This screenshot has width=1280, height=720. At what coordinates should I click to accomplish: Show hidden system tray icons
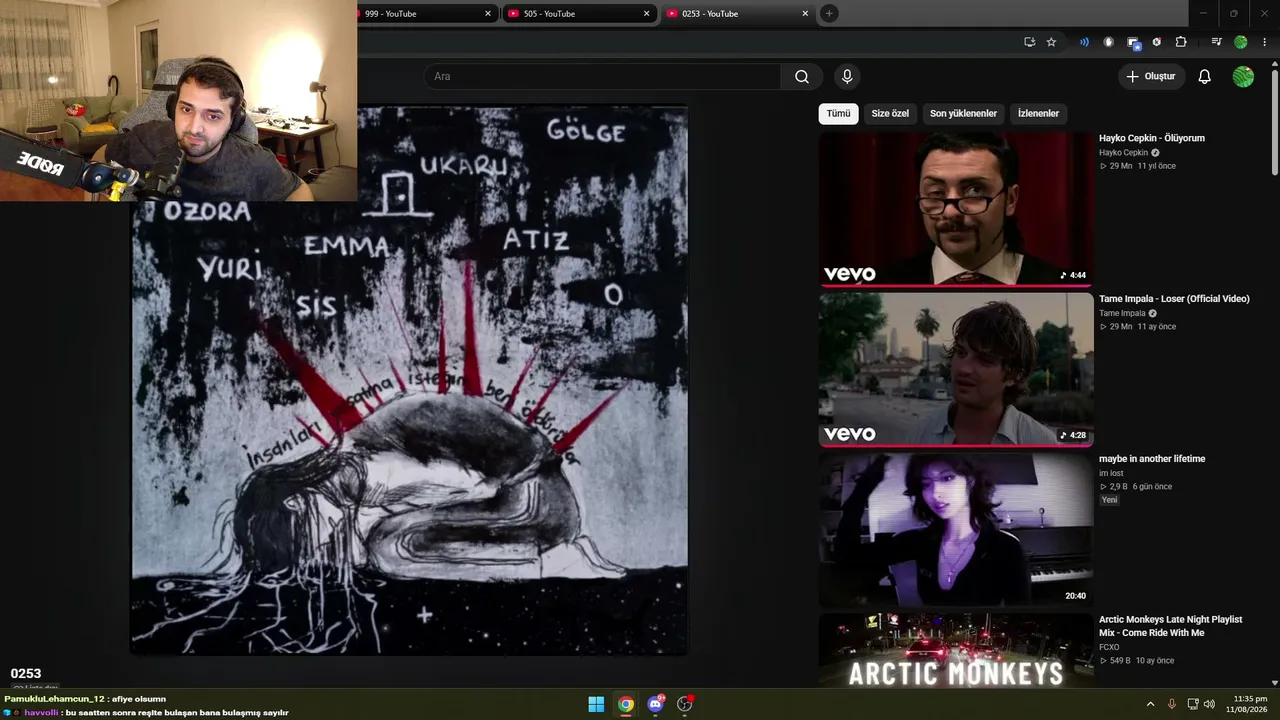pyautogui.click(x=1150, y=704)
